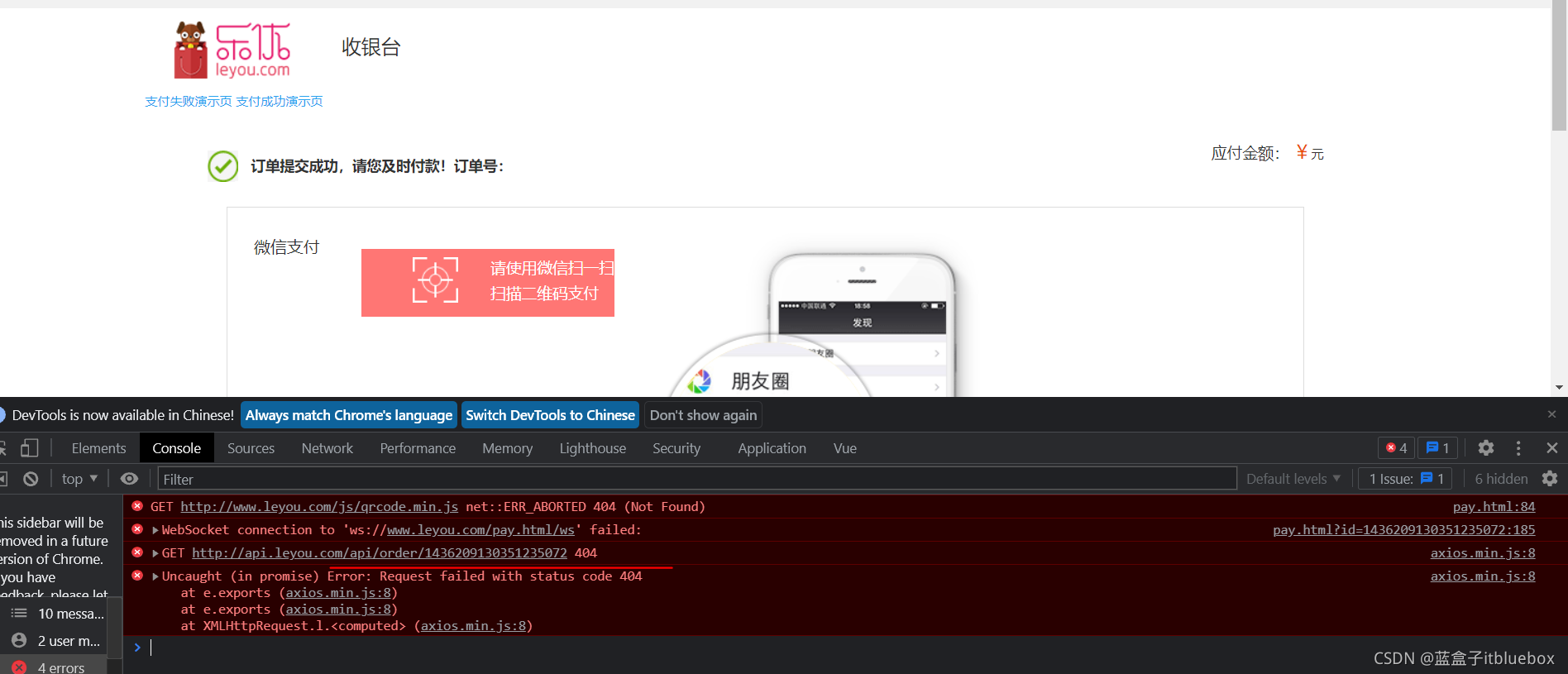Toggle the device toolbar icon
Image resolution: width=1568 pixels, height=674 pixels.
click(30, 448)
